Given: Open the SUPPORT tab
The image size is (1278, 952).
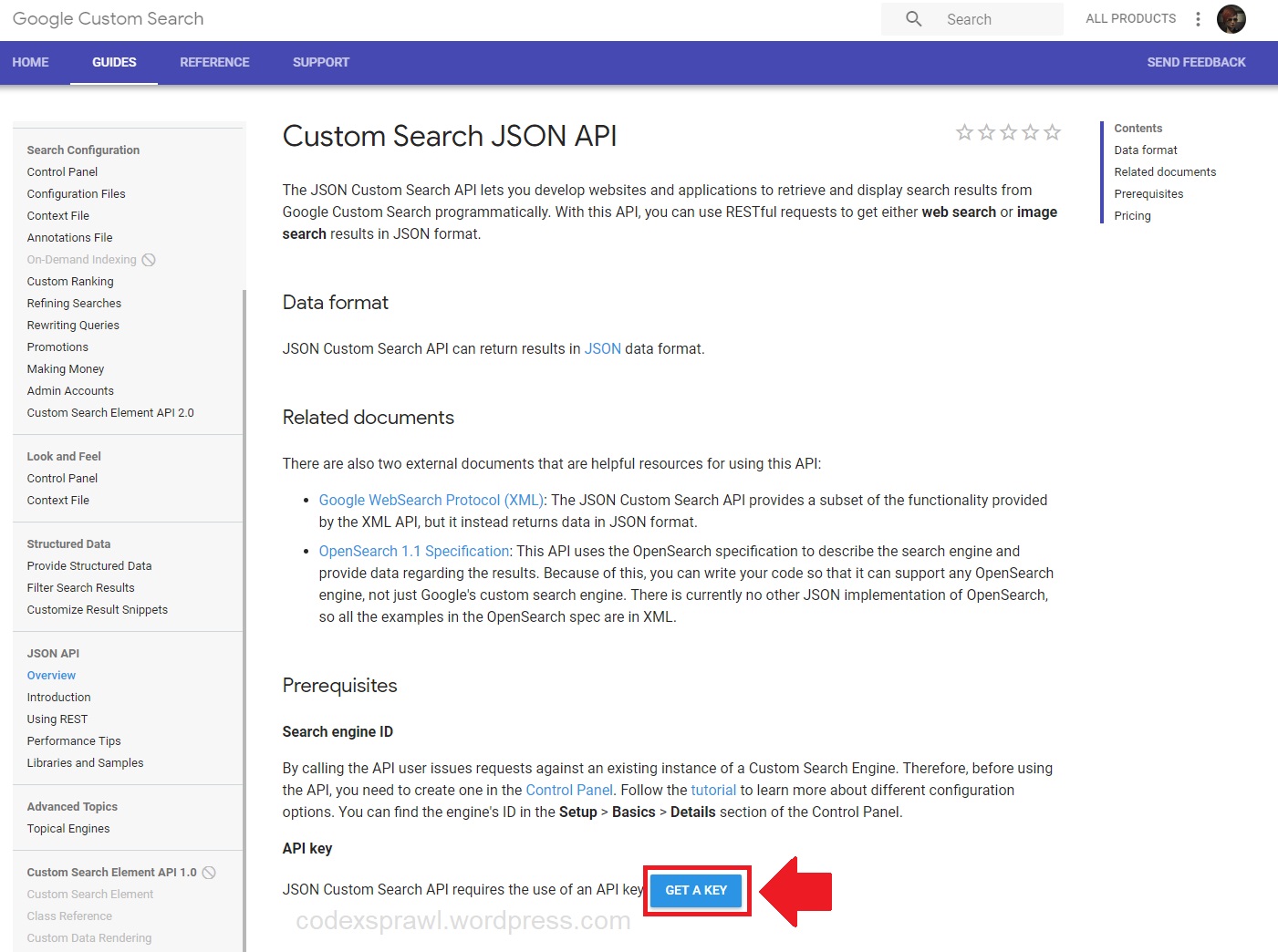Looking at the screenshot, I should coord(321,62).
